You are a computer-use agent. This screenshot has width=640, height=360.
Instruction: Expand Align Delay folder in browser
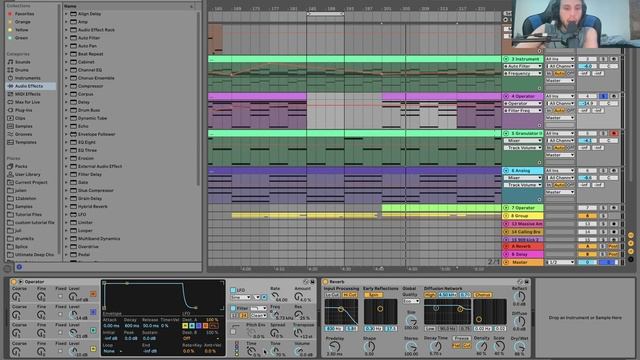(x=66, y=14)
